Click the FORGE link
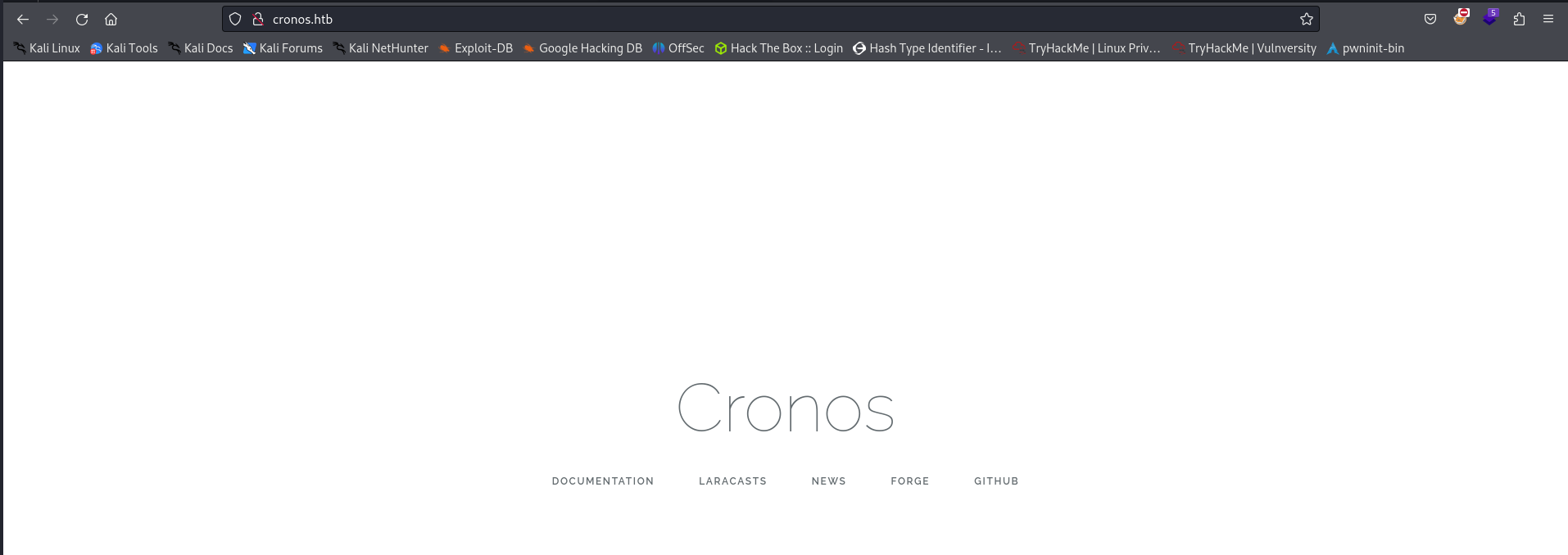This screenshot has width=1568, height=555. click(x=909, y=481)
